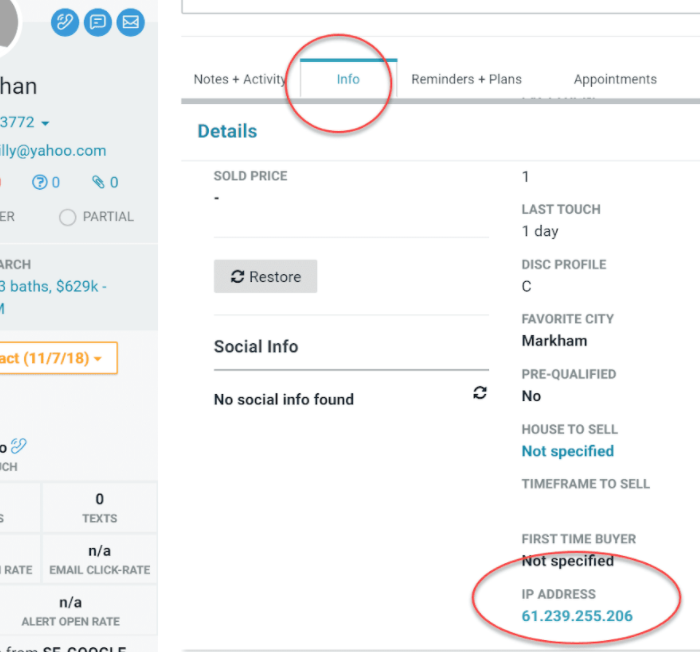Open the orange contact date dropdown
Screen dimensions: 700x652
[x=58, y=358]
